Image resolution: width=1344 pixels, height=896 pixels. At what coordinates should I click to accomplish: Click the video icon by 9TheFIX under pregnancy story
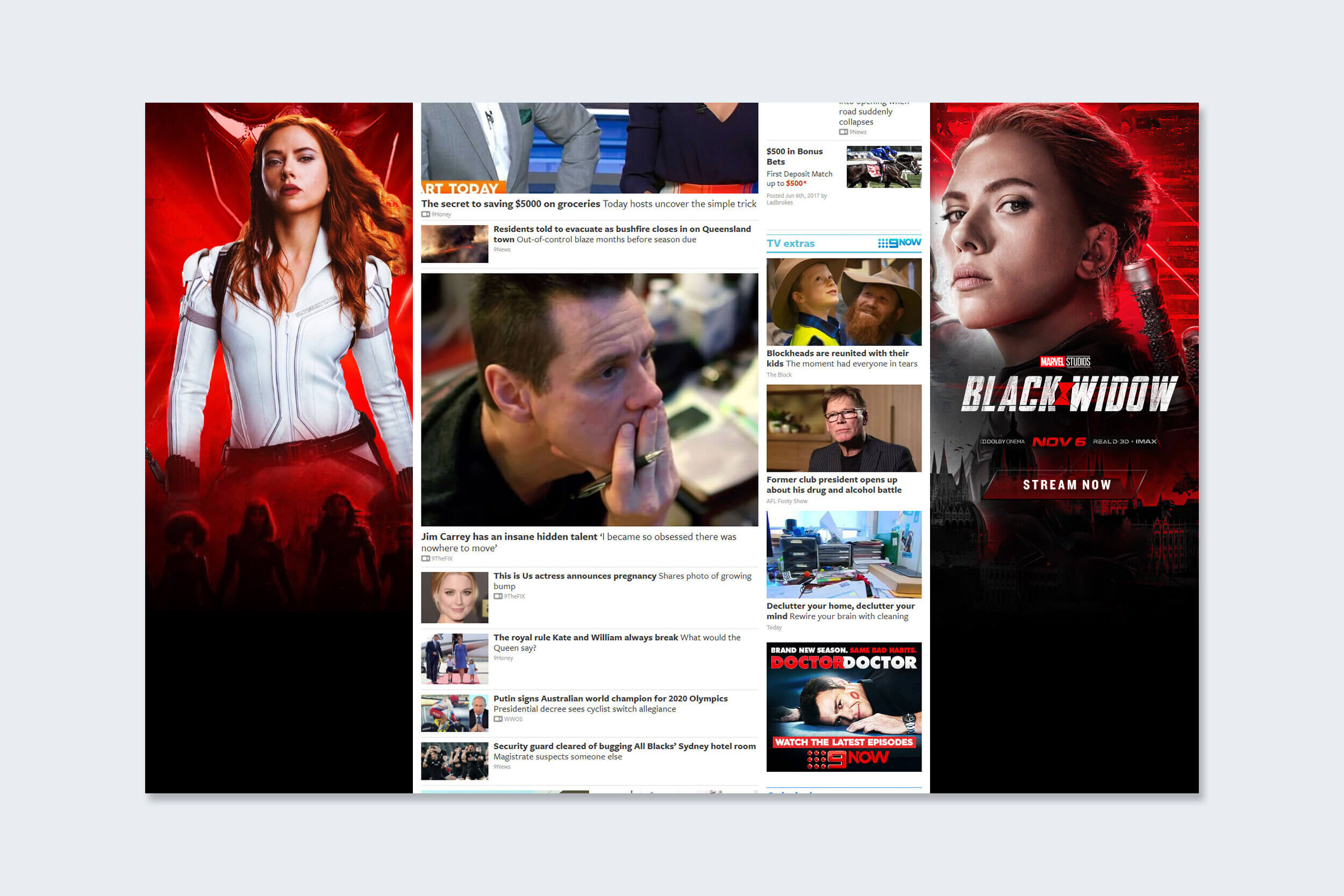(x=498, y=596)
